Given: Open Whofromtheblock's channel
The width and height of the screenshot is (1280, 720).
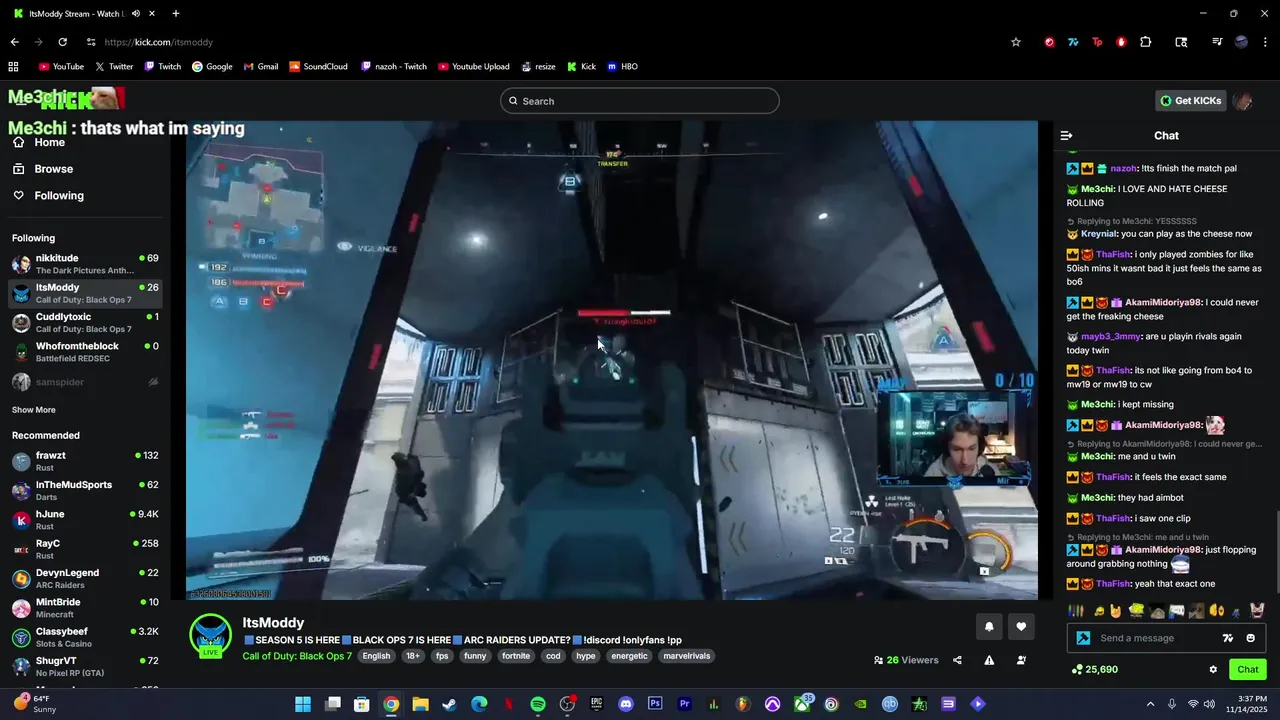Looking at the screenshot, I should click(x=85, y=352).
